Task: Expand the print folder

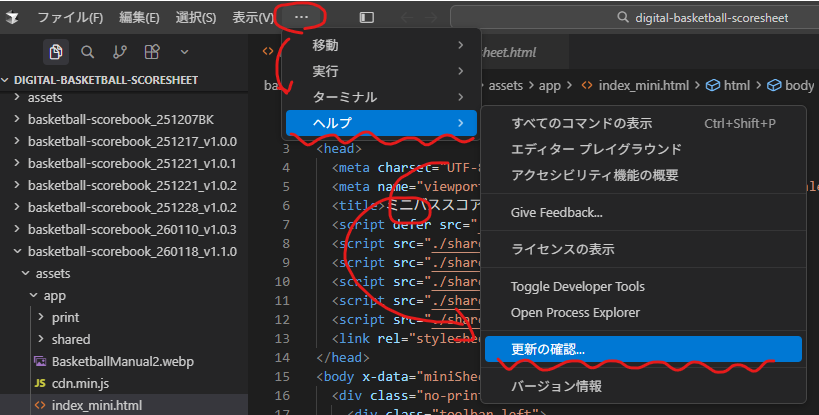Action: pyautogui.click(x=124, y=317)
